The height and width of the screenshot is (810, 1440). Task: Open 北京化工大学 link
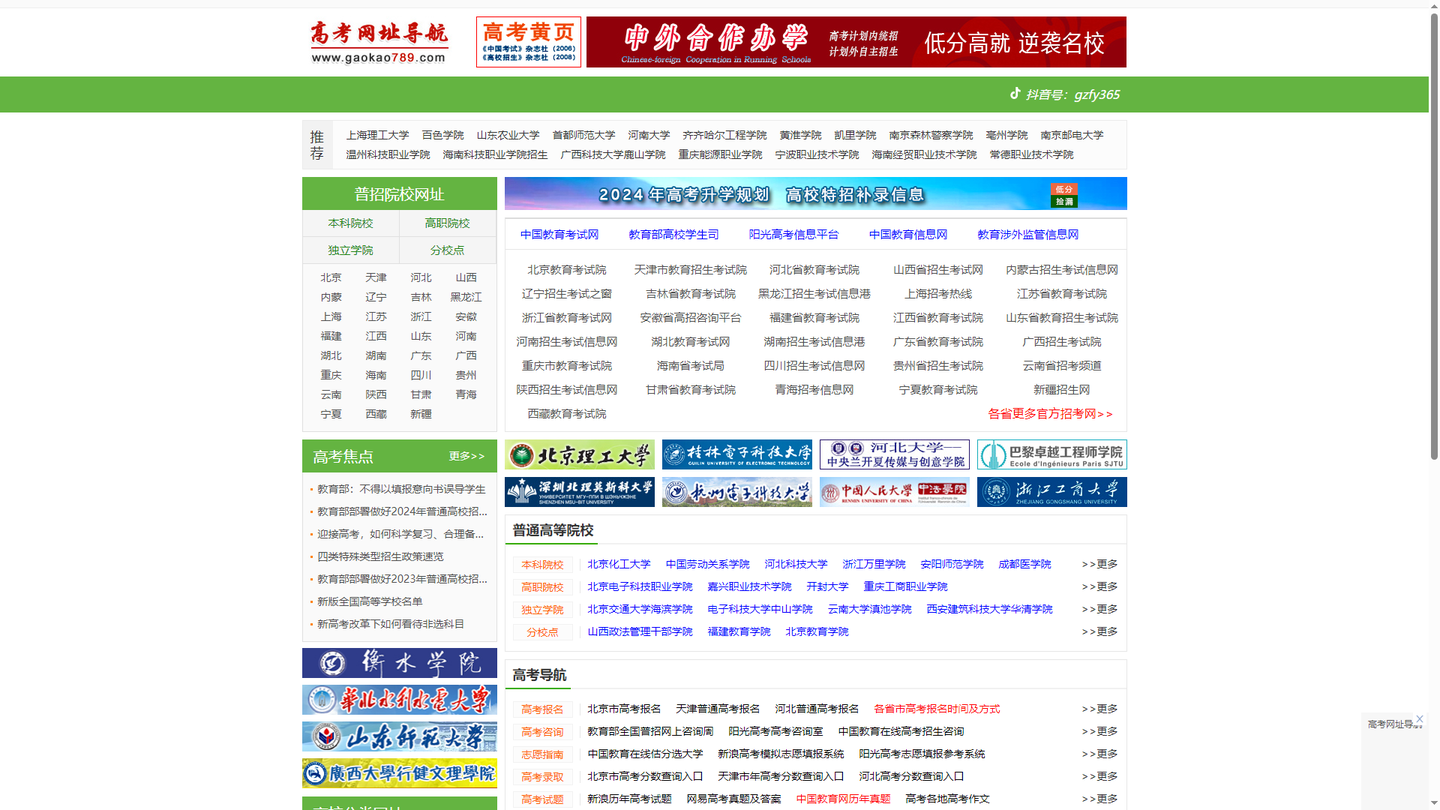pyautogui.click(x=619, y=564)
